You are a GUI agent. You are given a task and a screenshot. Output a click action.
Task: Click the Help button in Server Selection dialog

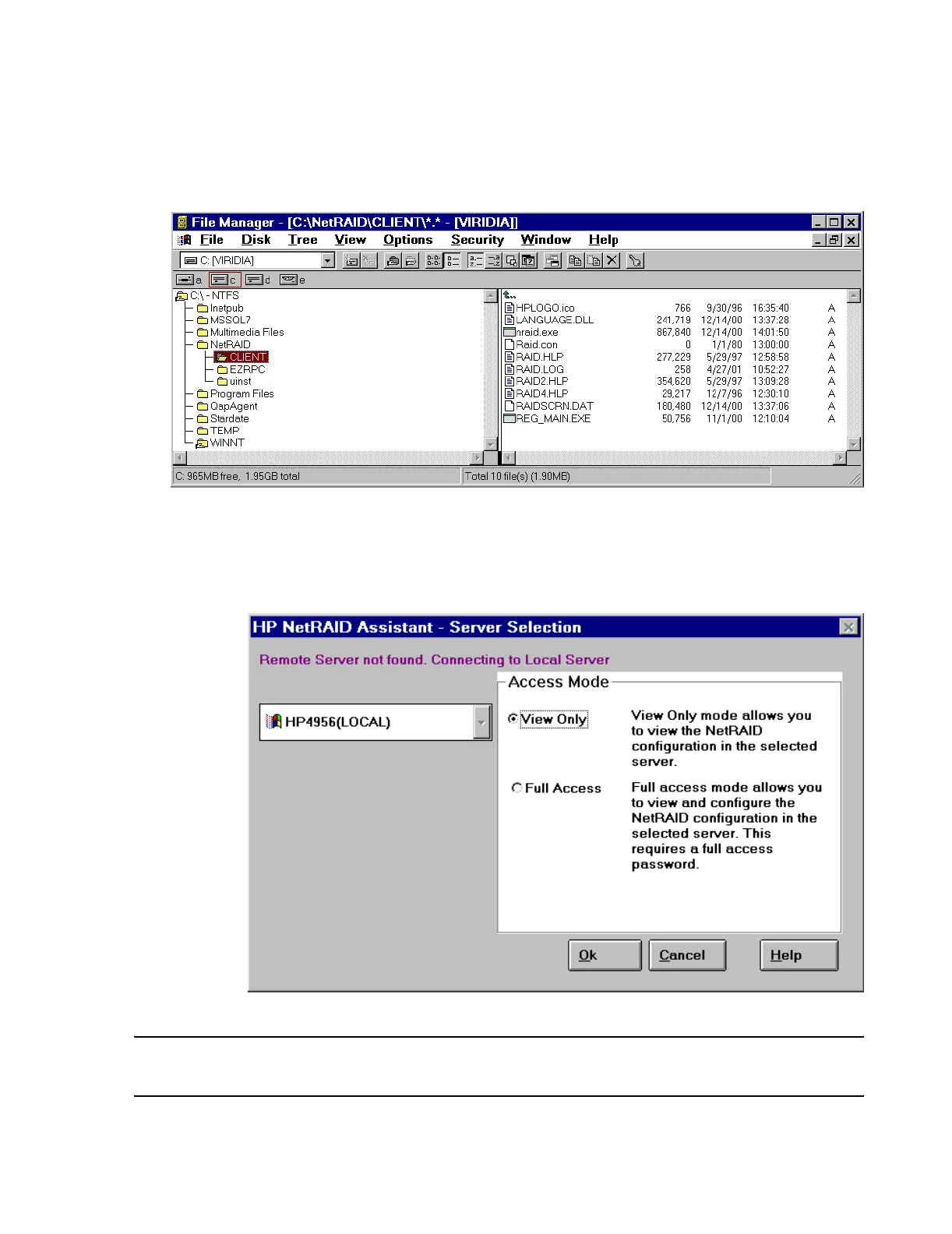799,955
